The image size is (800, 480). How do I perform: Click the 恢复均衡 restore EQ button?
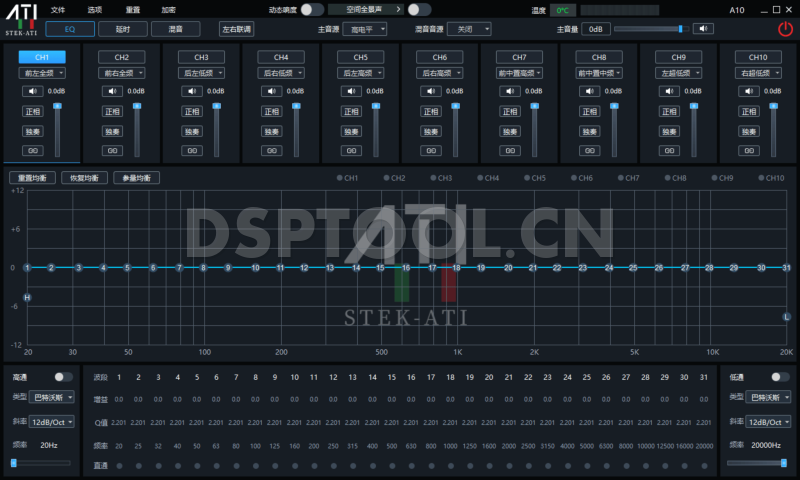point(84,178)
